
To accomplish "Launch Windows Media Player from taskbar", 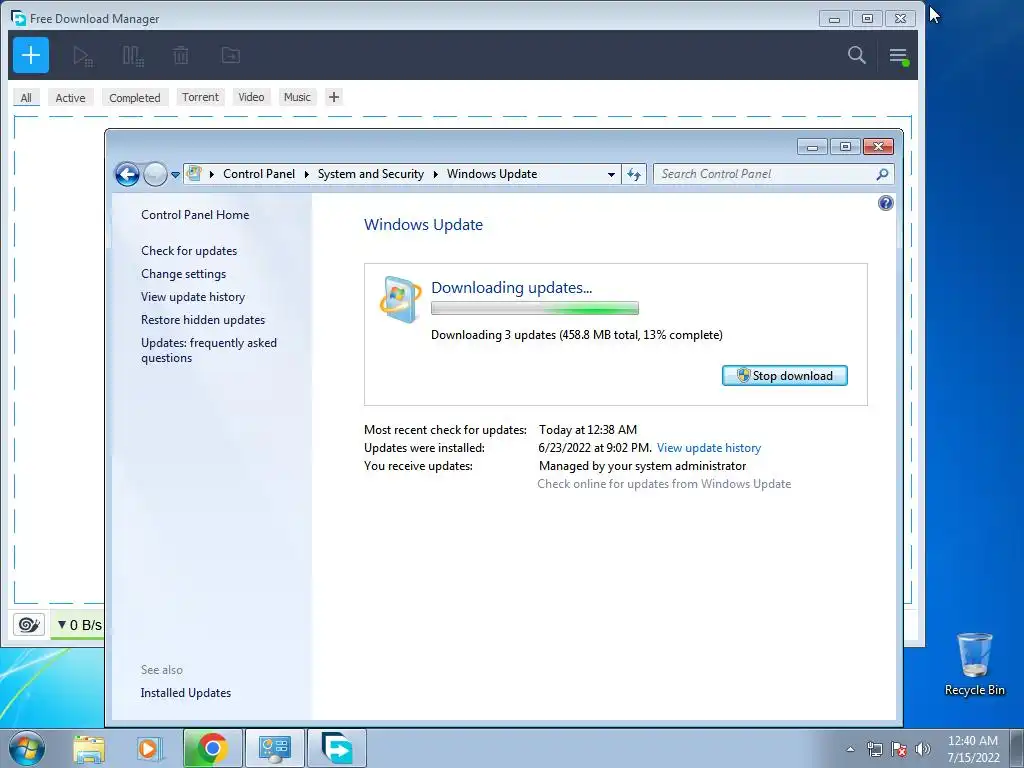I will point(149,748).
